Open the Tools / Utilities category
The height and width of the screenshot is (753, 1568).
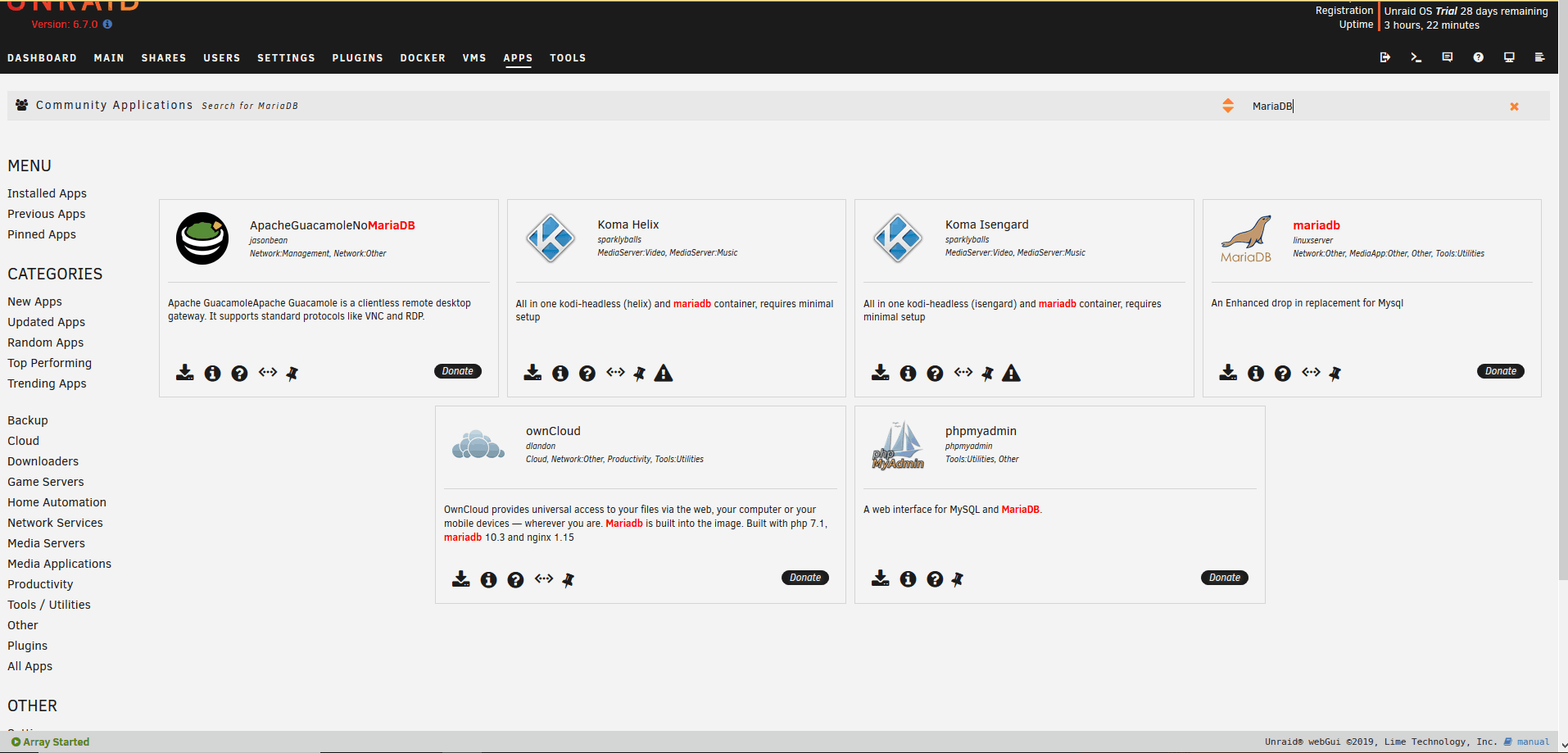point(49,605)
